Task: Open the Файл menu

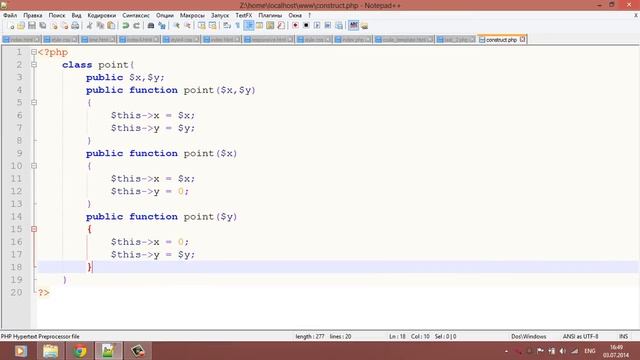Action: [x=10, y=15]
